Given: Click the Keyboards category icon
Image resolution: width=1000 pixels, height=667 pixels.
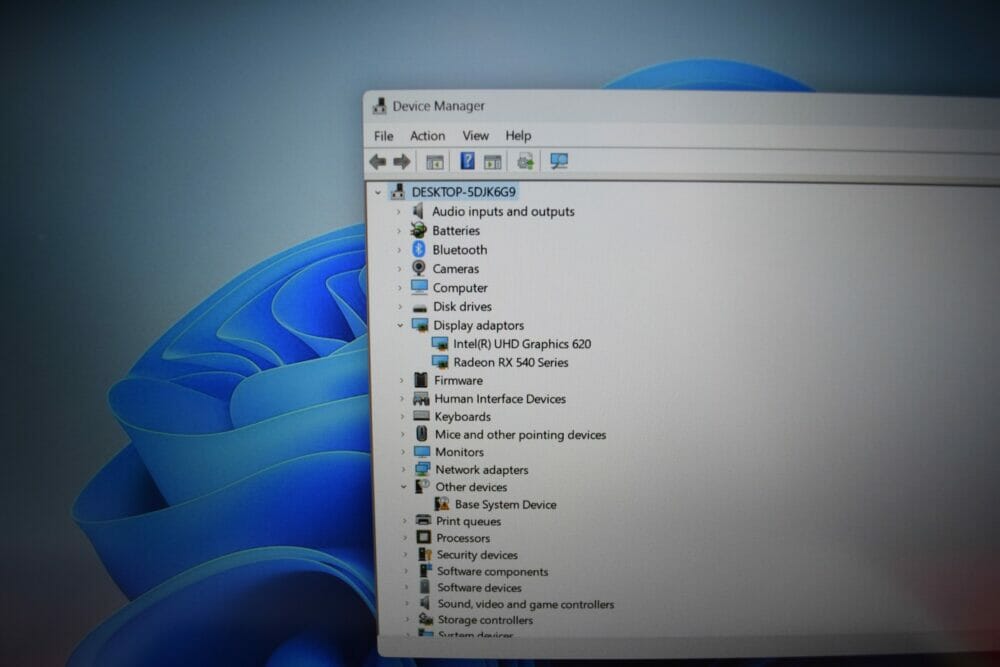Looking at the screenshot, I should point(421,416).
